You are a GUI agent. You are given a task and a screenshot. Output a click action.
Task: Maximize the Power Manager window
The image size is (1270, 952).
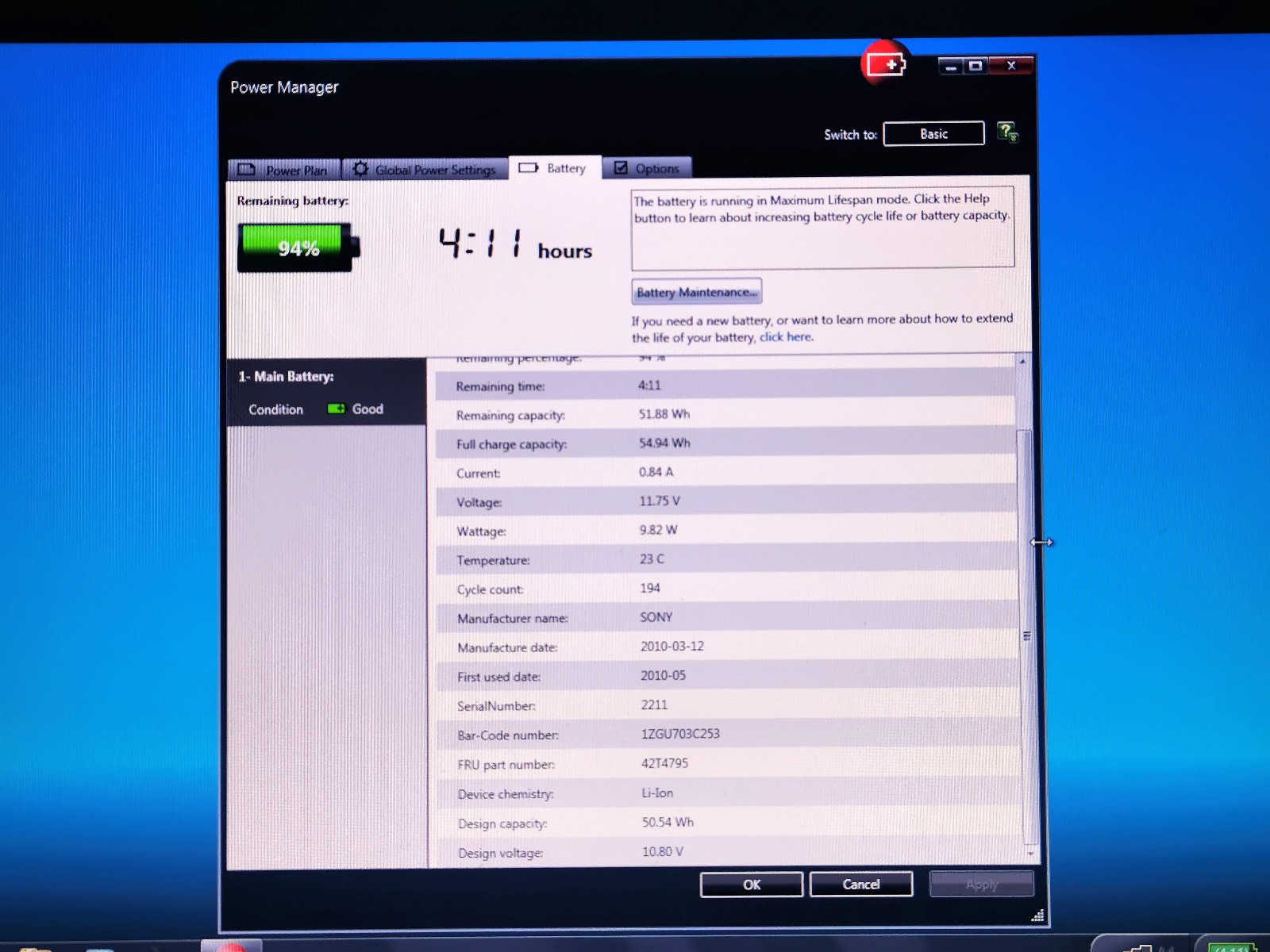975,66
